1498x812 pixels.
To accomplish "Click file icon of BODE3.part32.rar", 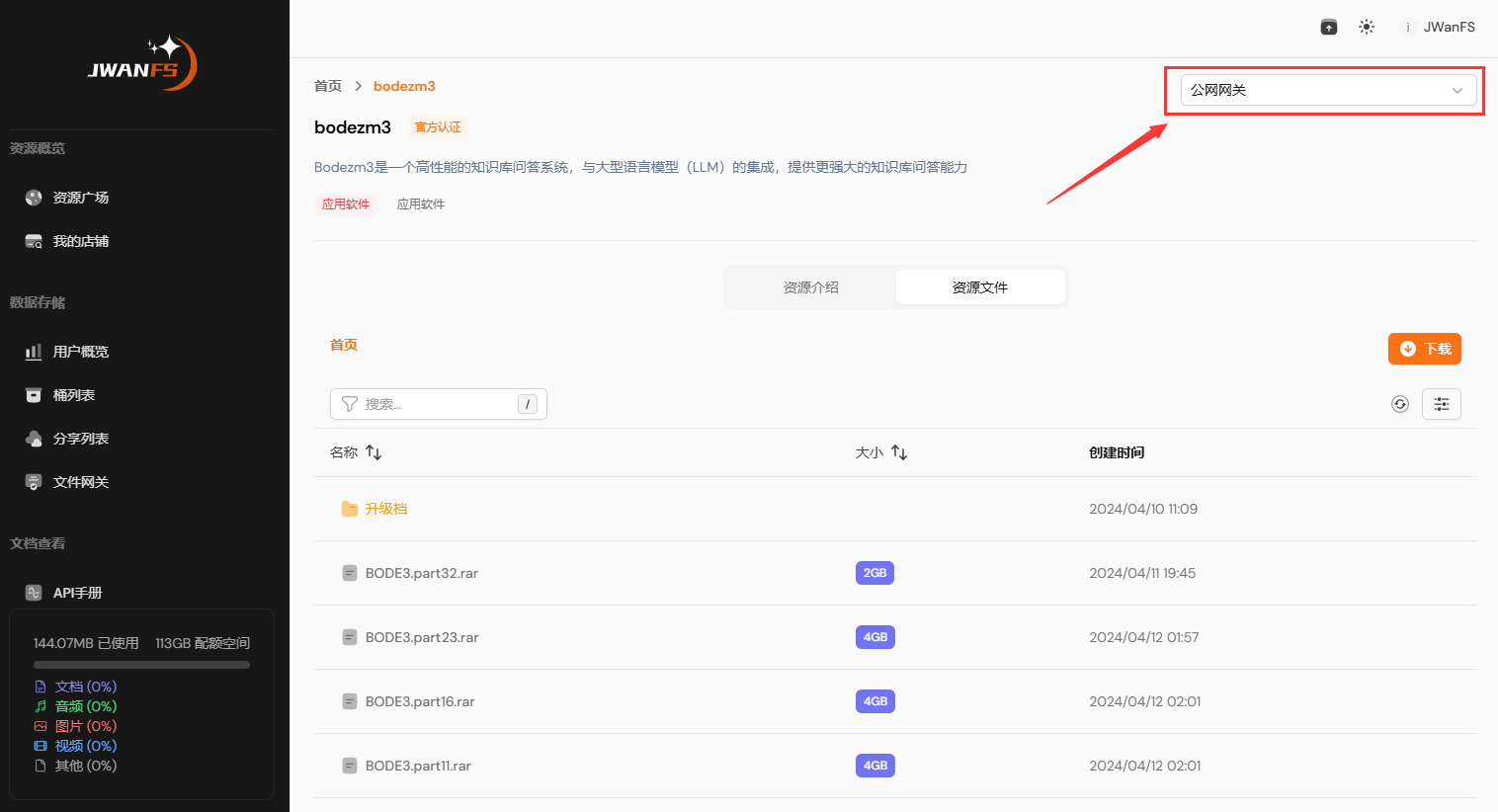I will (349, 573).
